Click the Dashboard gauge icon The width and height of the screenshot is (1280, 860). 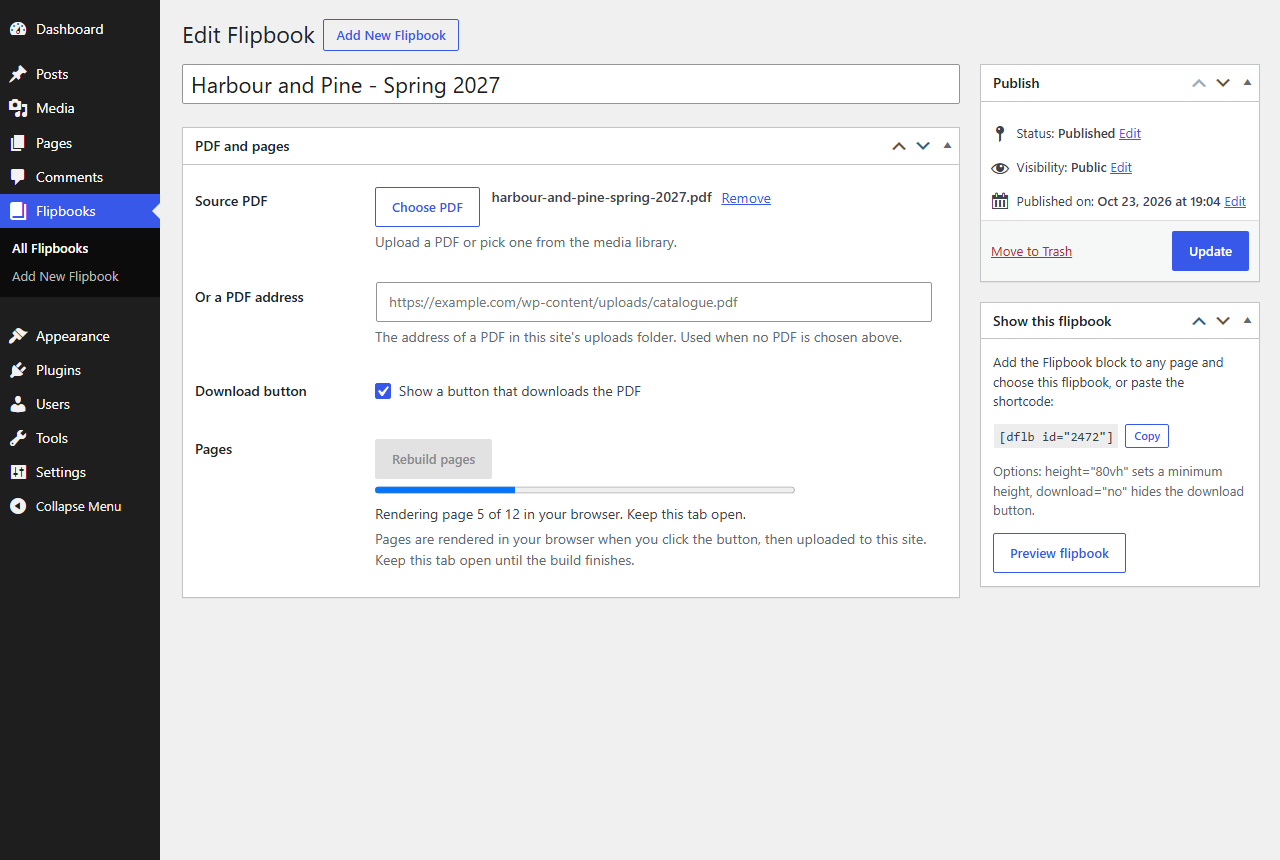pos(18,29)
